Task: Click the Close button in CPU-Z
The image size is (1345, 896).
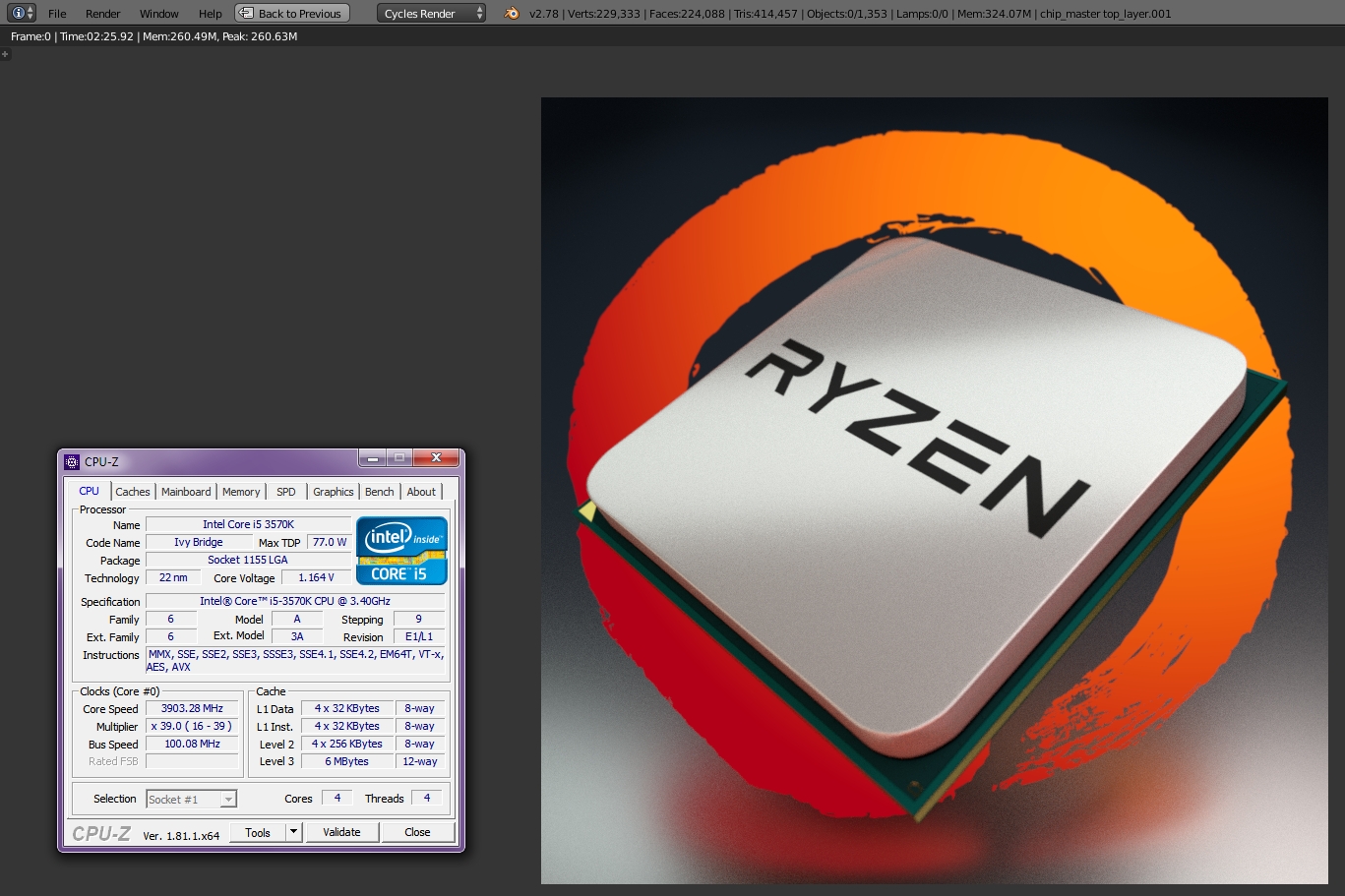Action: tap(417, 832)
